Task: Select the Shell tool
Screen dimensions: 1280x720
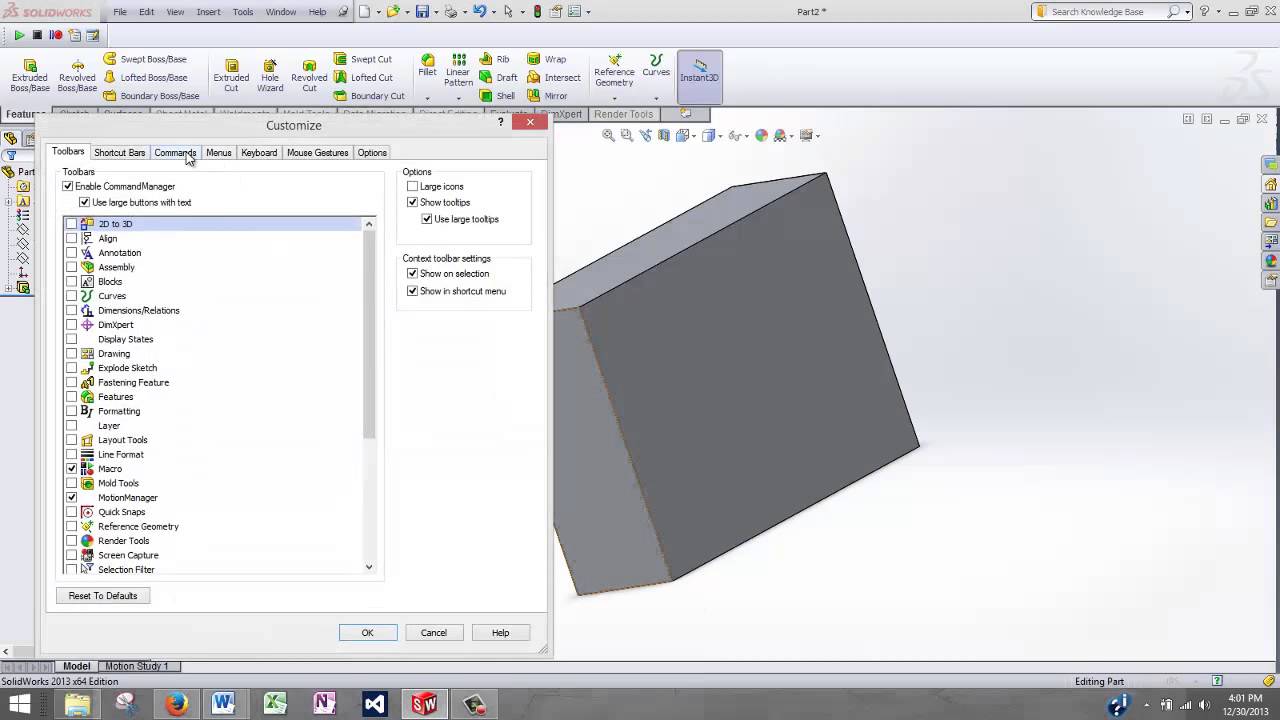Action: pos(497,96)
